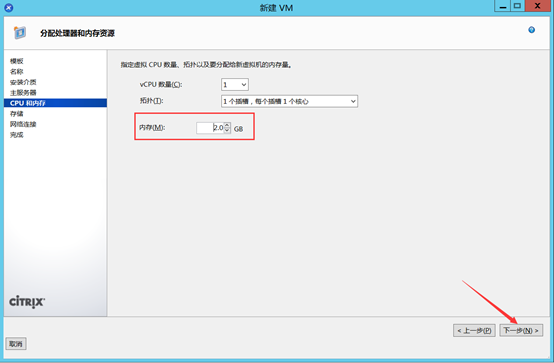This screenshot has height=363, width=554.
Task: Open the help icon in the header
Action: [531, 30]
